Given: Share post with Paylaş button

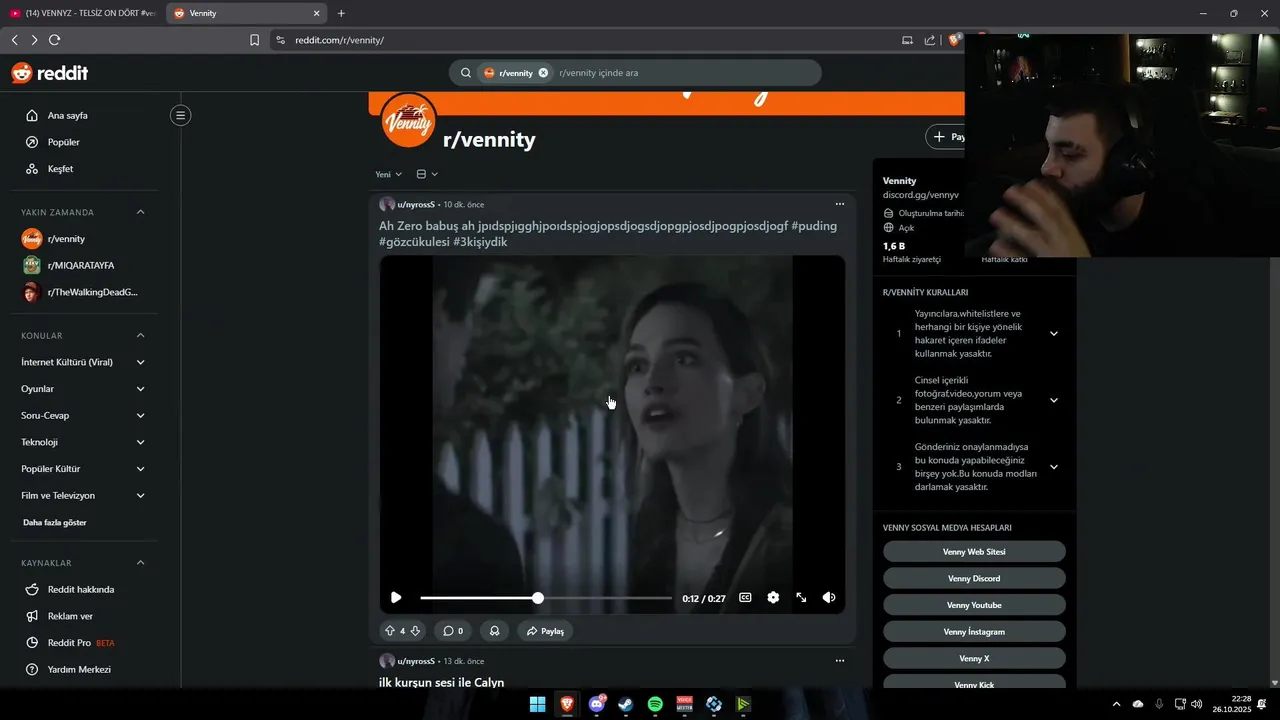Looking at the screenshot, I should point(546,631).
